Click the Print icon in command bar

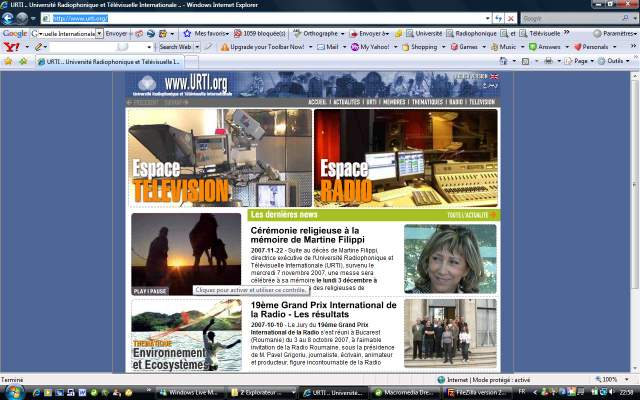click(x=549, y=61)
